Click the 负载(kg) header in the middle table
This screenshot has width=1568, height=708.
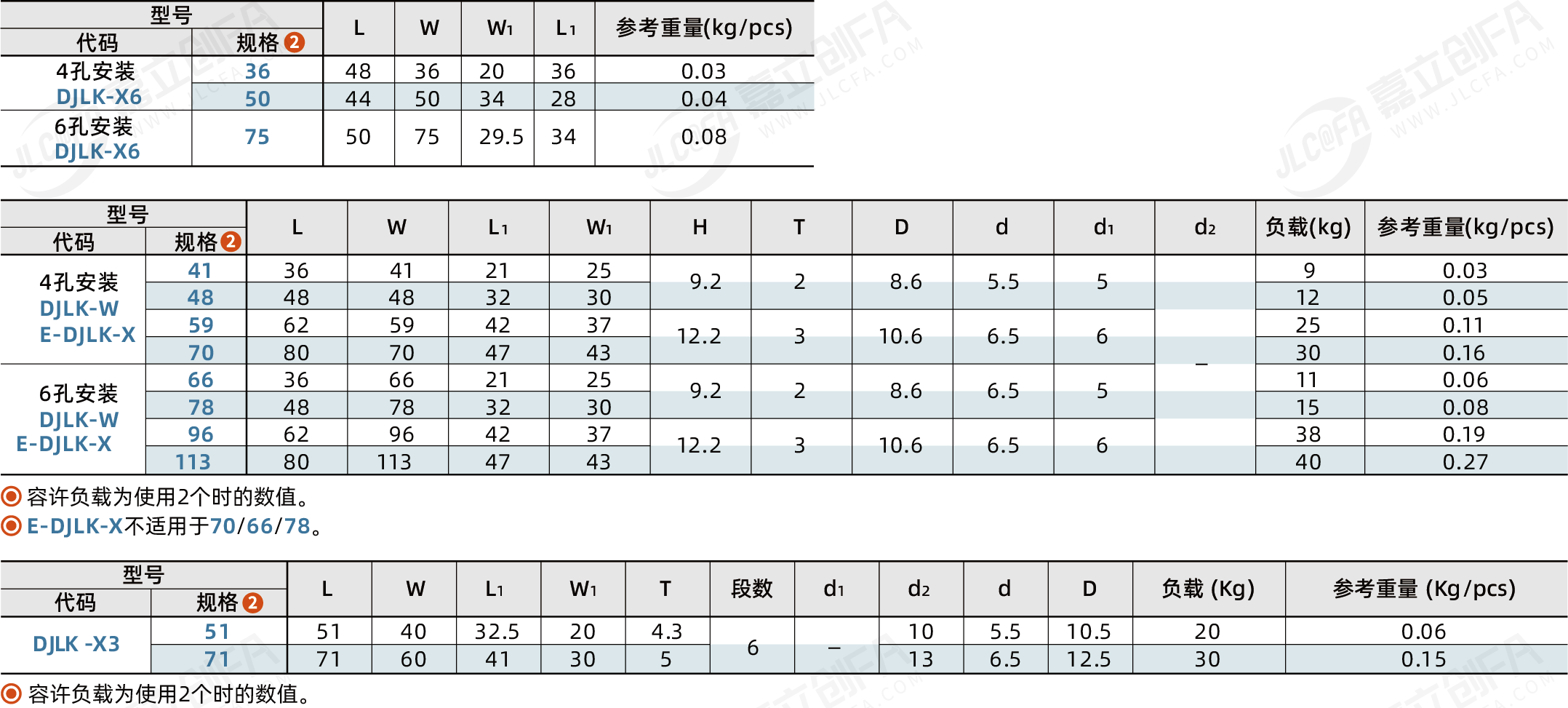tap(1308, 228)
